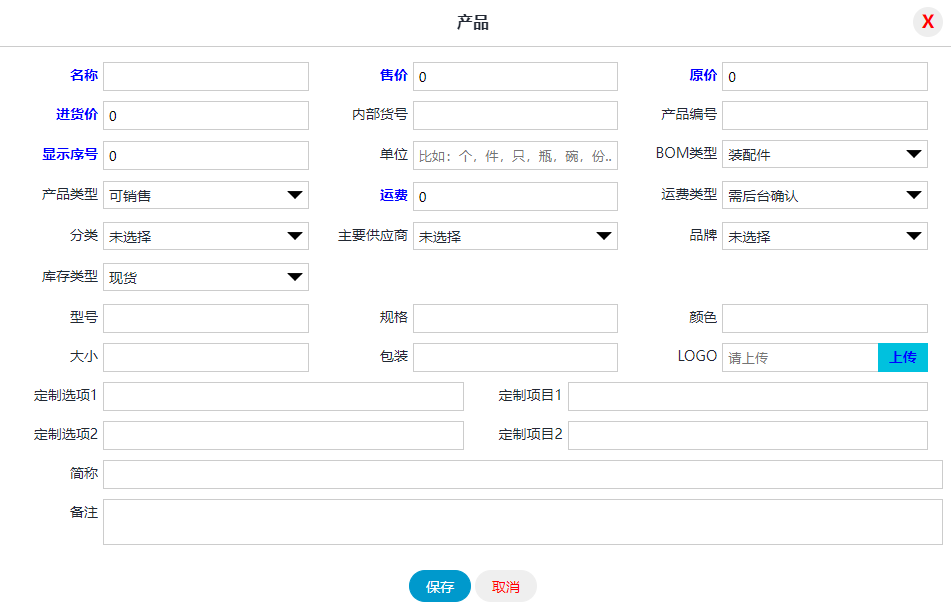
Task: Expand the 品牌 dropdown
Action: (824, 236)
